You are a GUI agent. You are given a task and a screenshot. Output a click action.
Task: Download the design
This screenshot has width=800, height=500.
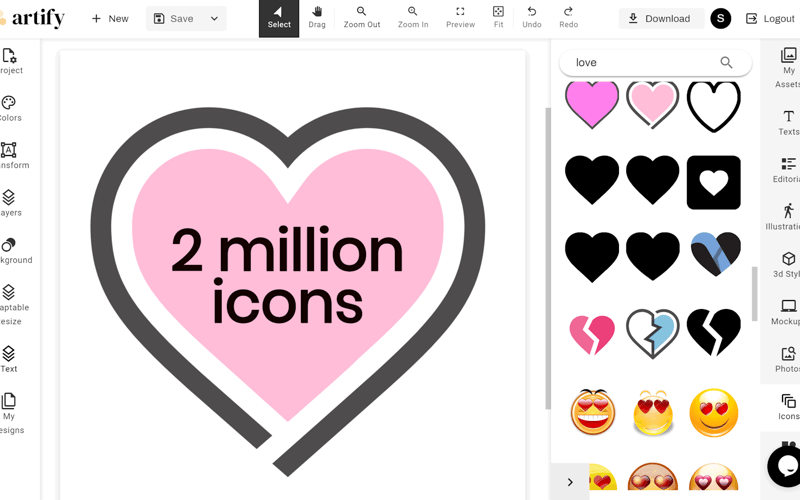click(661, 18)
